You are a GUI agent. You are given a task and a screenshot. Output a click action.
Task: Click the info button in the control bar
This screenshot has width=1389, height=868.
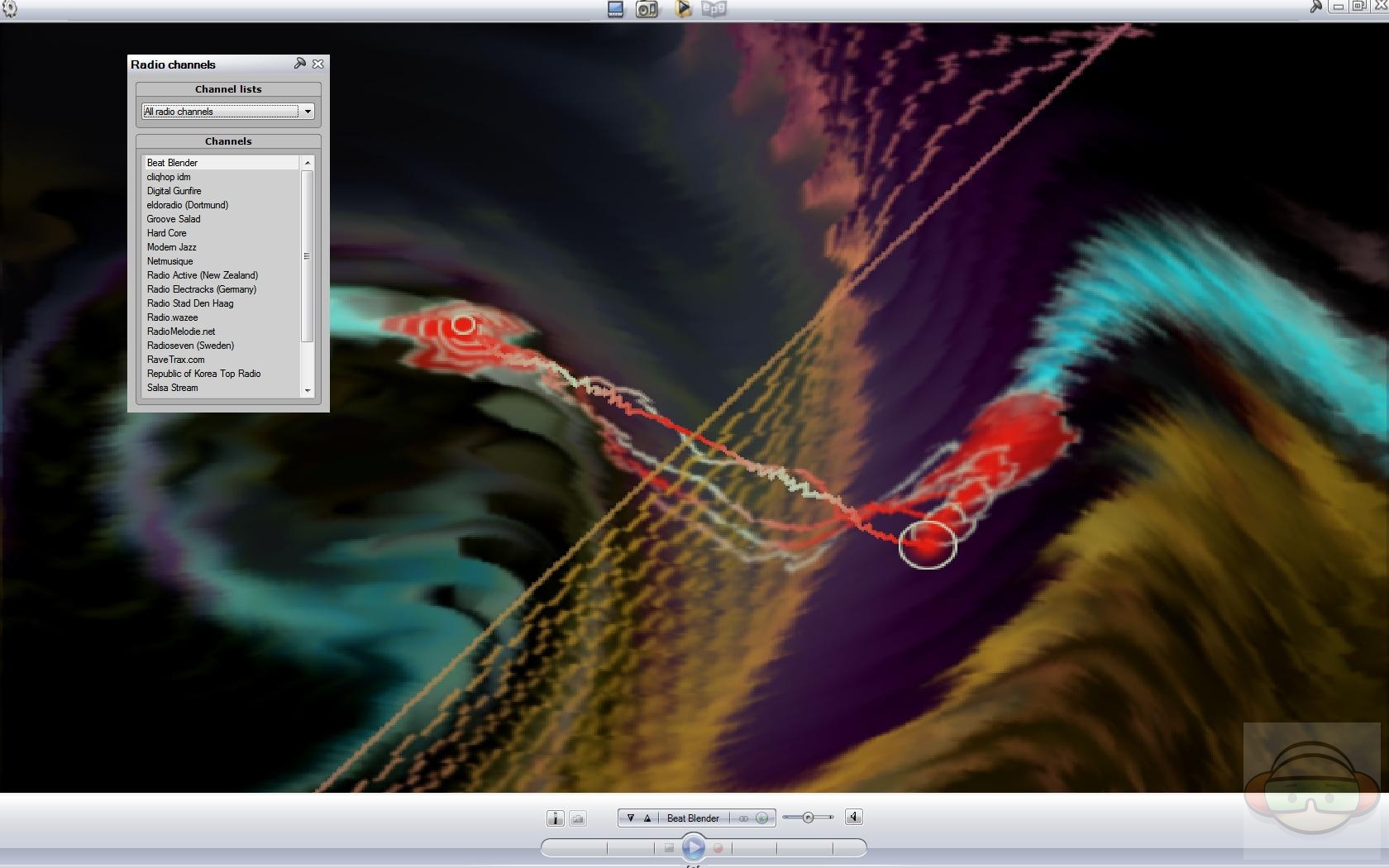tap(555, 818)
